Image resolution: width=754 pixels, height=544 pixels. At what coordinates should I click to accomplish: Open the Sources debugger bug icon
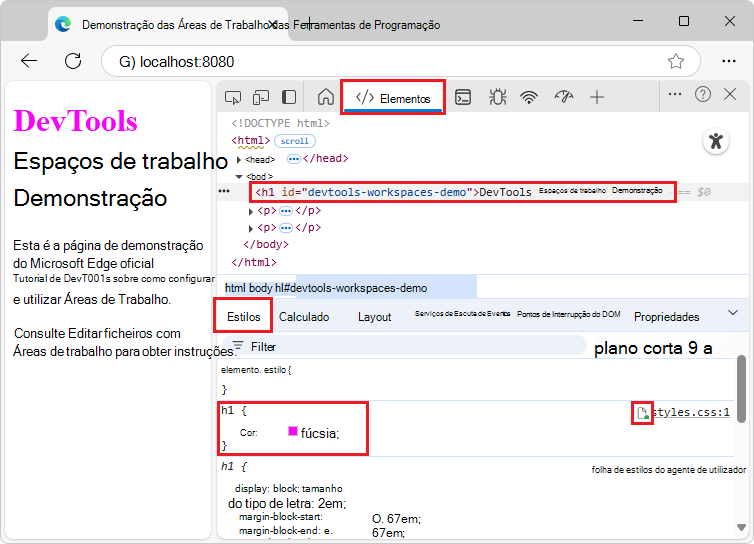pyautogui.click(x=497, y=97)
